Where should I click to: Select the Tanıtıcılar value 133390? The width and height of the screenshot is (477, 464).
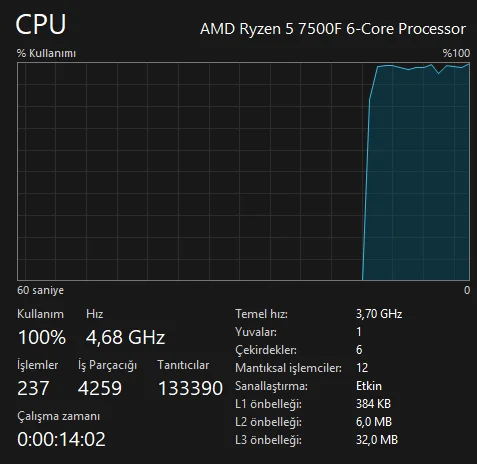[x=190, y=388]
